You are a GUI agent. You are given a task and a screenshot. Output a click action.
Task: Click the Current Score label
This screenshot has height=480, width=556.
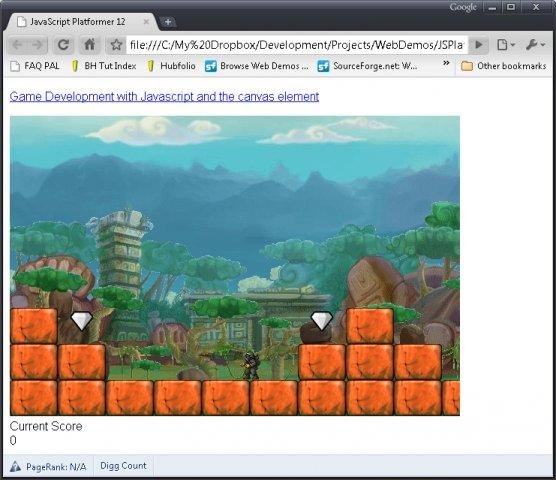(46, 426)
